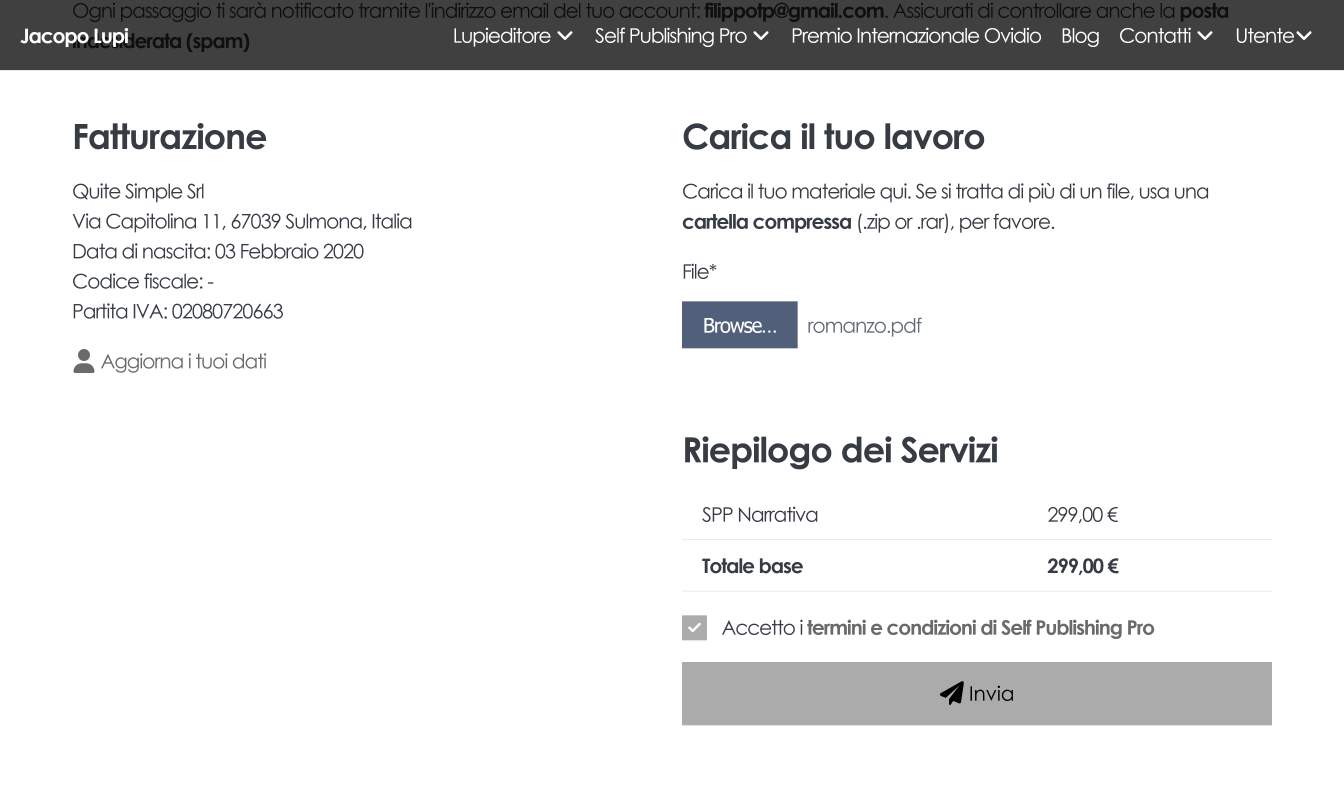
Task: Open Aggiorna i tuoi dati link
Action: click(x=183, y=361)
